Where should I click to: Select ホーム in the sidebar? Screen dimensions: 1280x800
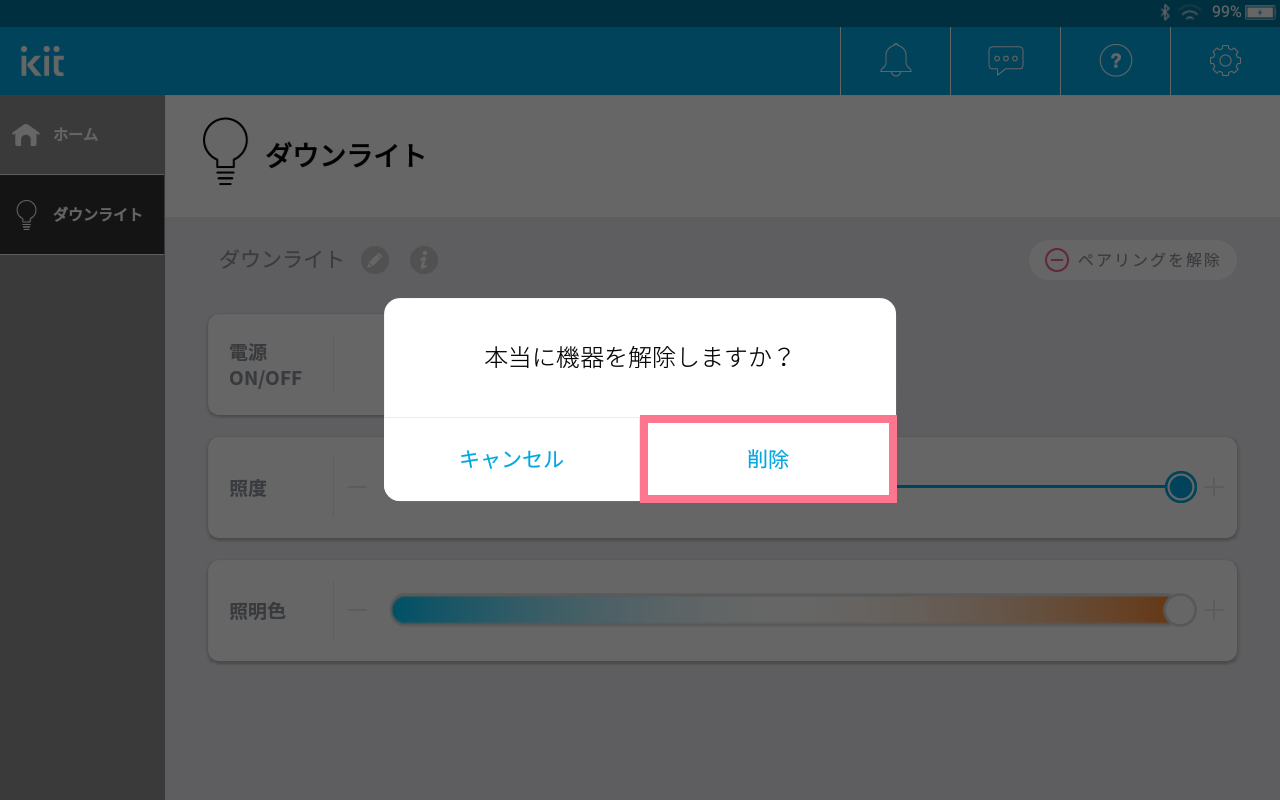82,135
